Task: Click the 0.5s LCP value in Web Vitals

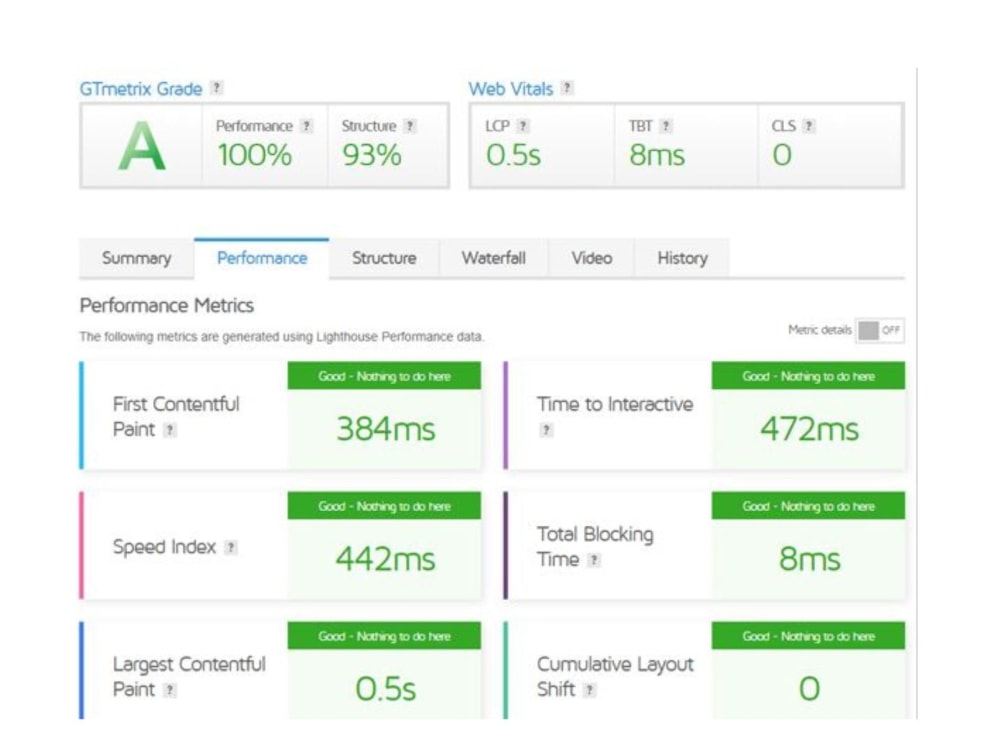Action: 513,155
